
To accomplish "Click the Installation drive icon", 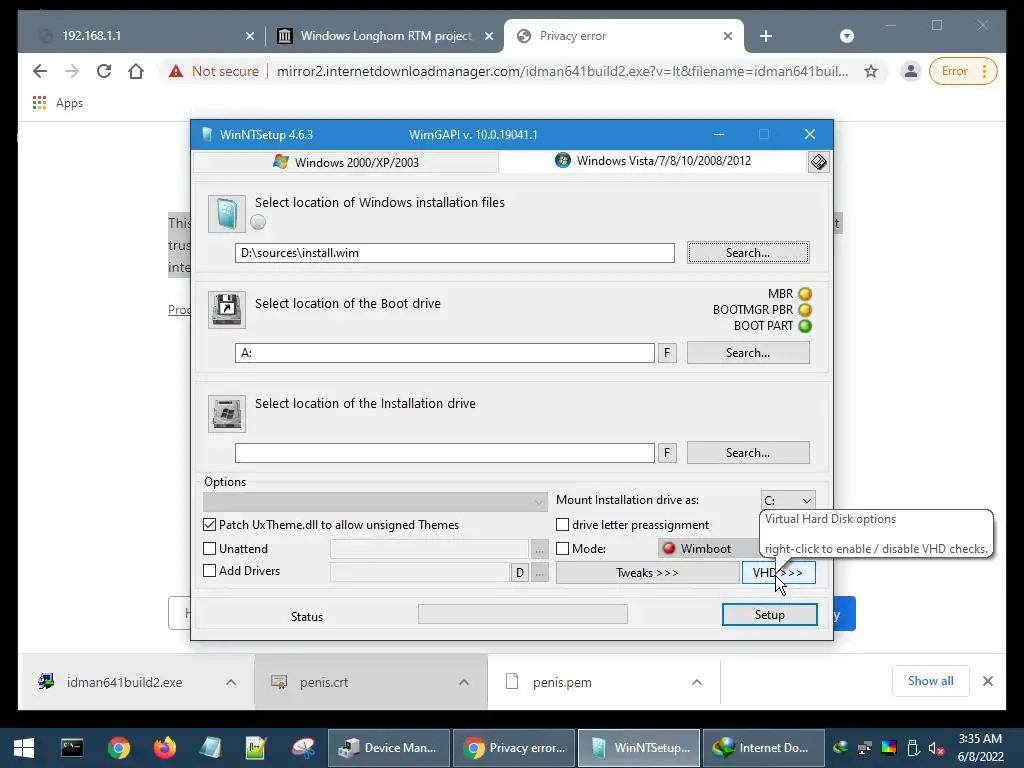I will point(227,413).
